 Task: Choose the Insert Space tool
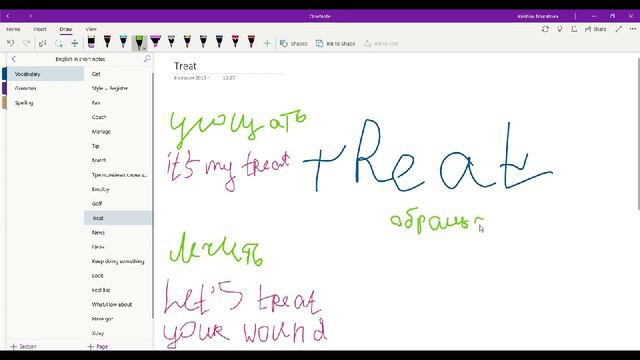[75, 43]
